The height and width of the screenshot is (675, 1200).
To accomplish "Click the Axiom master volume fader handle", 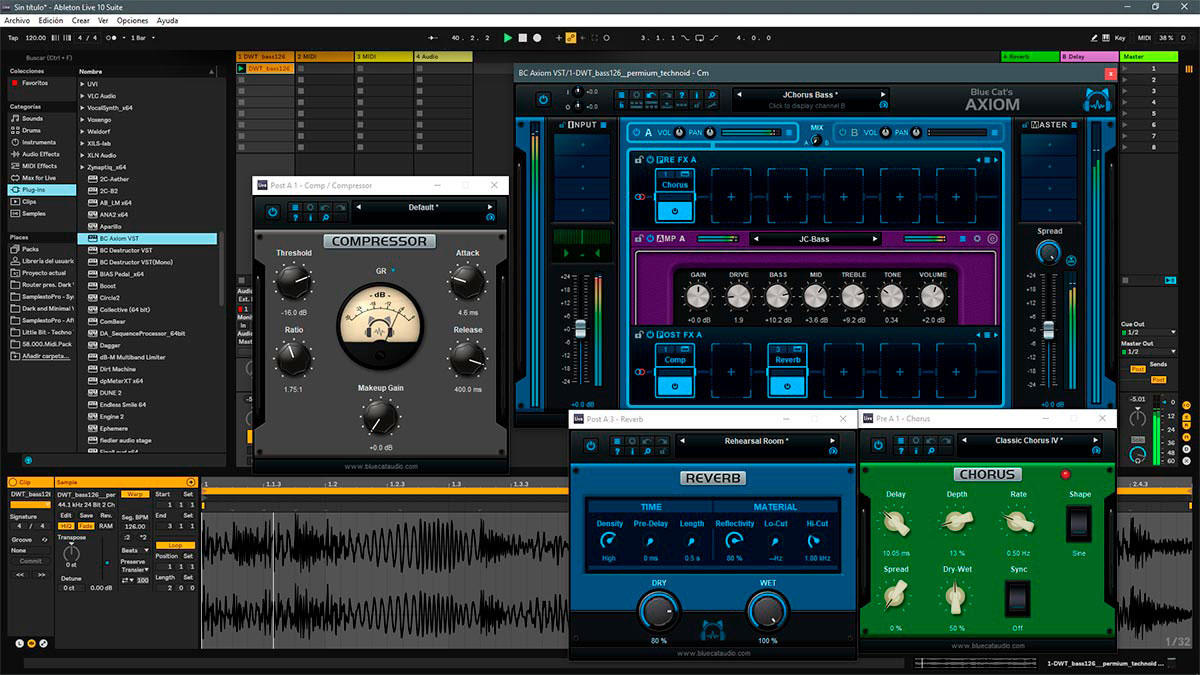I will click(1048, 329).
